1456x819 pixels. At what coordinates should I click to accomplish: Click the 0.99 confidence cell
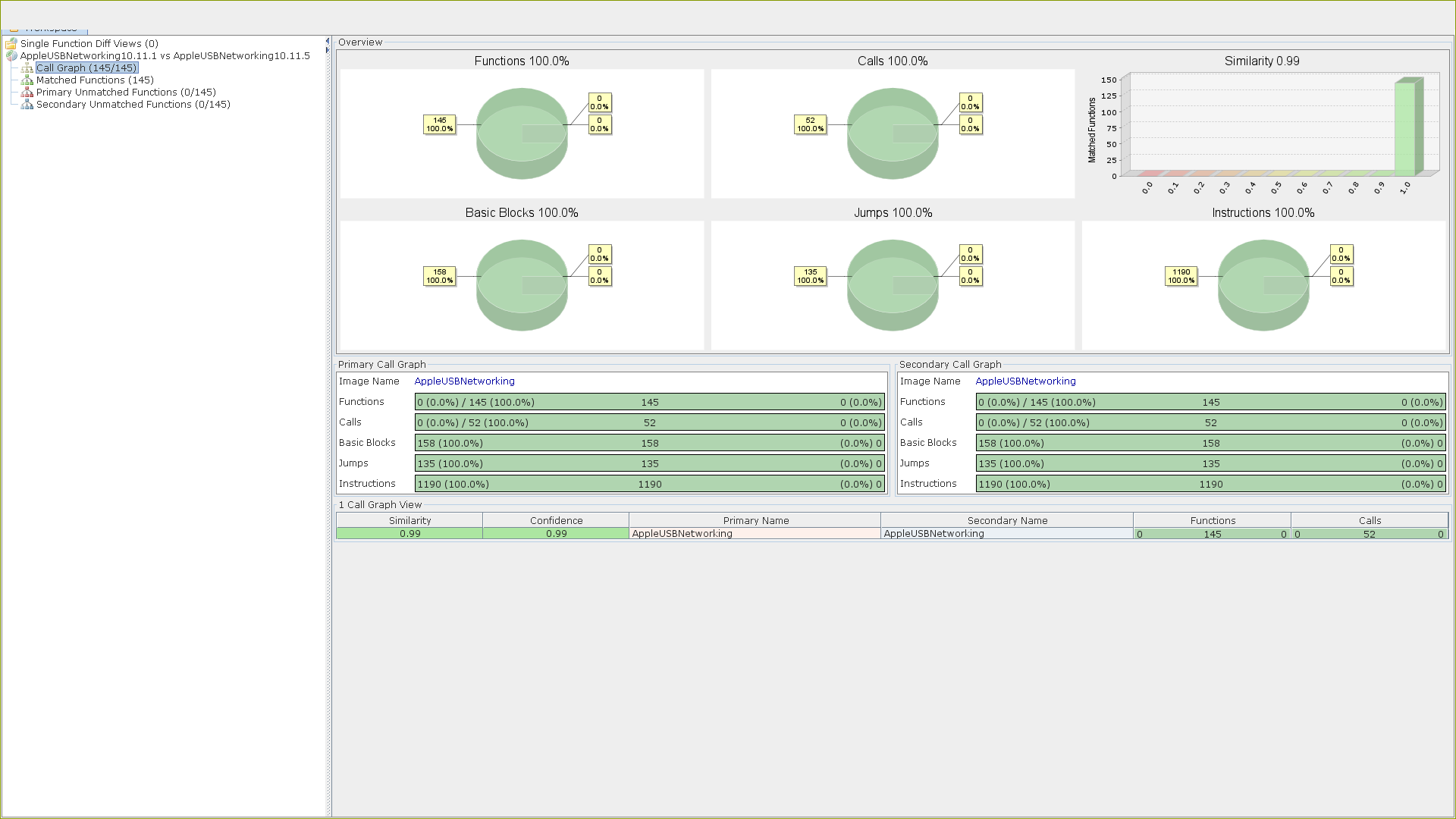(x=556, y=534)
